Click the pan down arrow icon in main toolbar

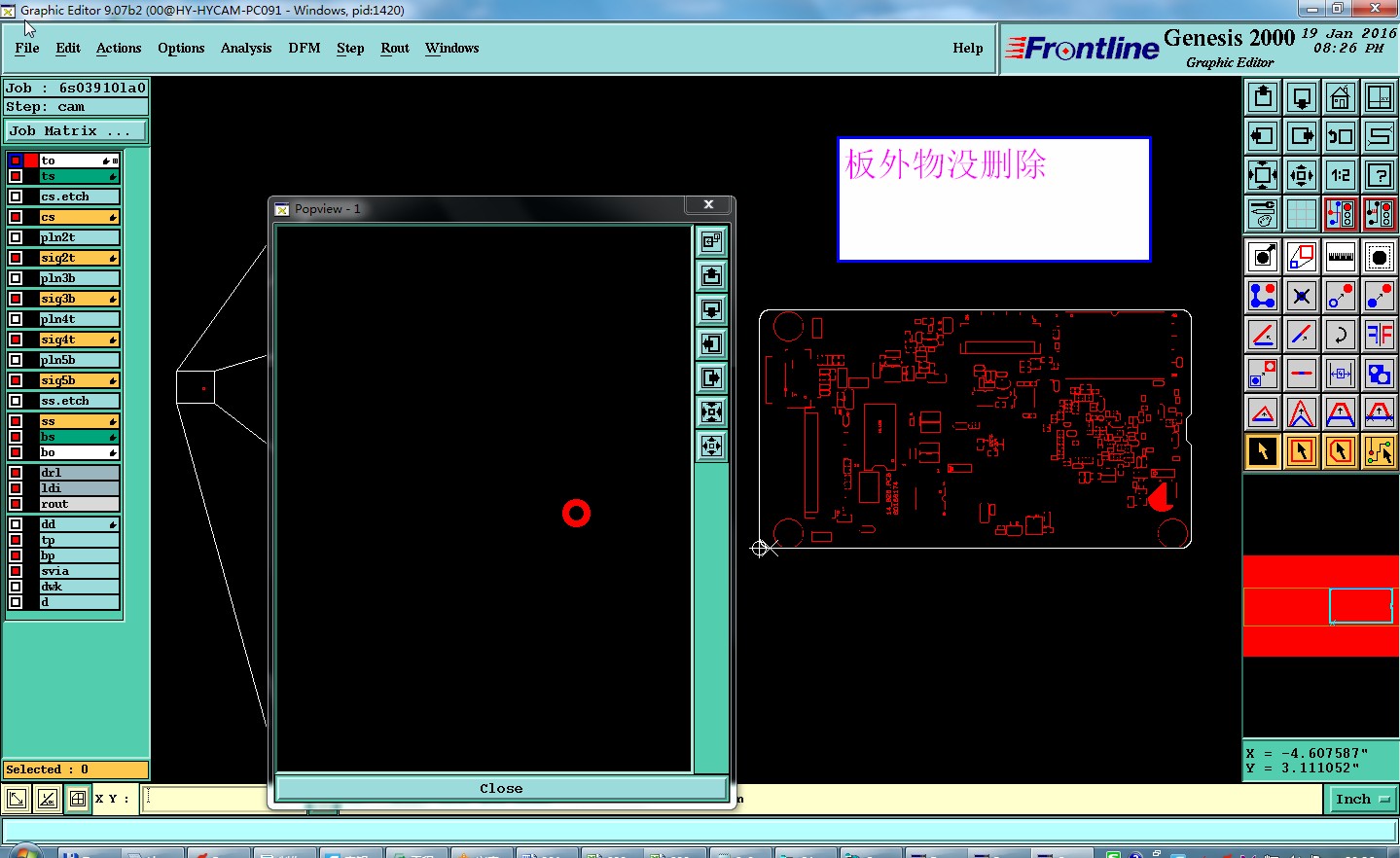tap(1302, 97)
